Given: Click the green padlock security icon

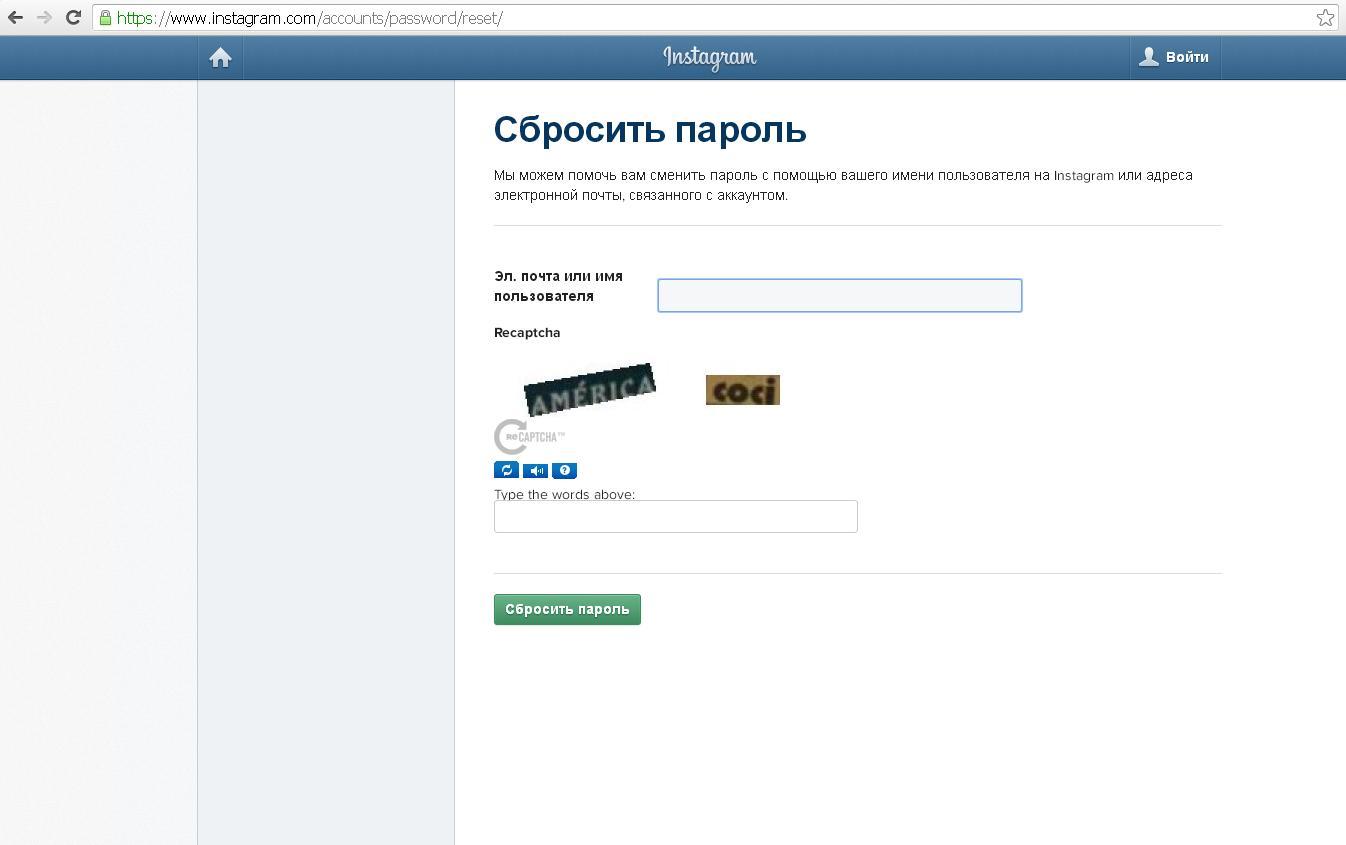Looking at the screenshot, I should click(105, 18).
